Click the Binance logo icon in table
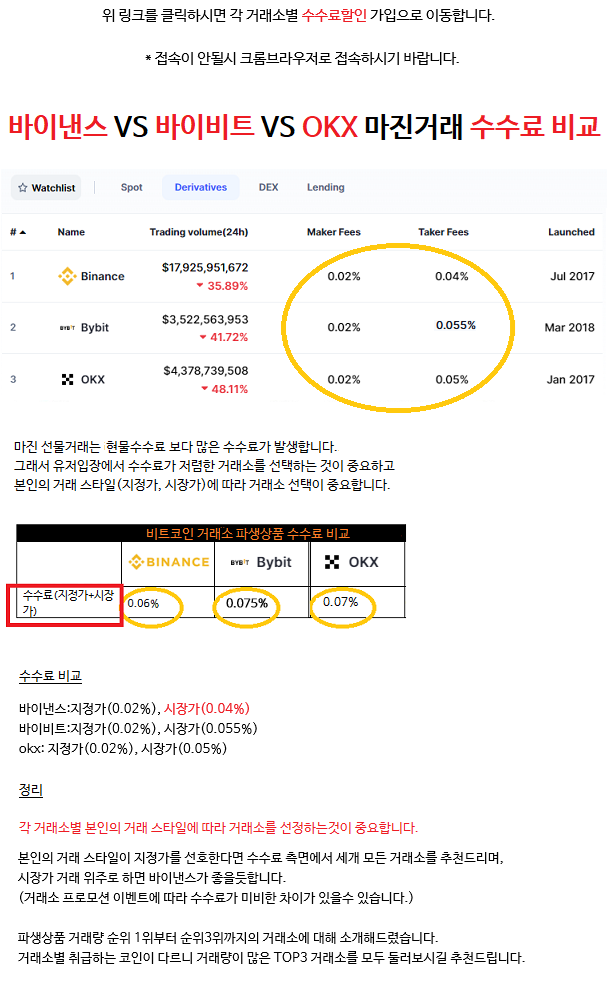This screenshot has width=609, height=991. pos(67,276)
